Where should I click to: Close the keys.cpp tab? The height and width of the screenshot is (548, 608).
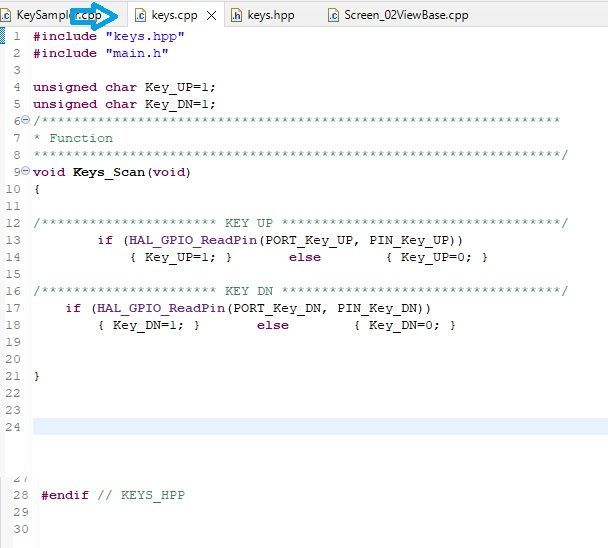tap(211, 16)
